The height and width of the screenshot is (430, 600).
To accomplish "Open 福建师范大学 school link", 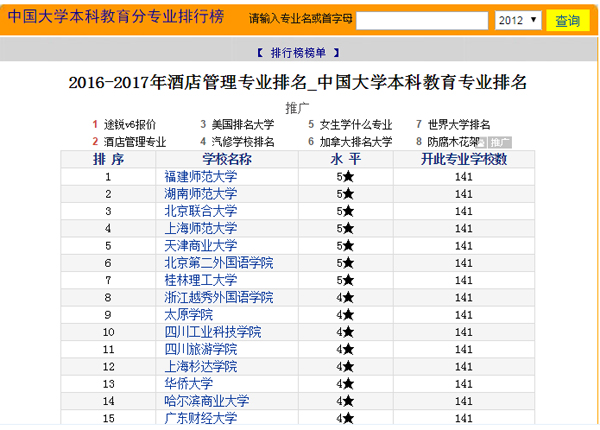I will point(200,177).
